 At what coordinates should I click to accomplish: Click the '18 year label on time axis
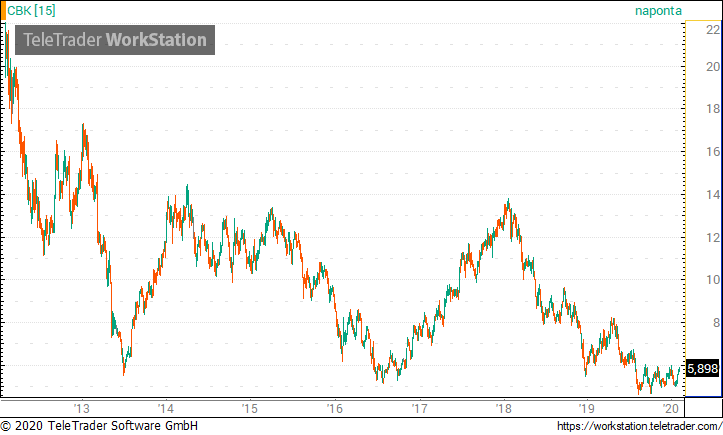pyautogui.click(x=504, y=409)
